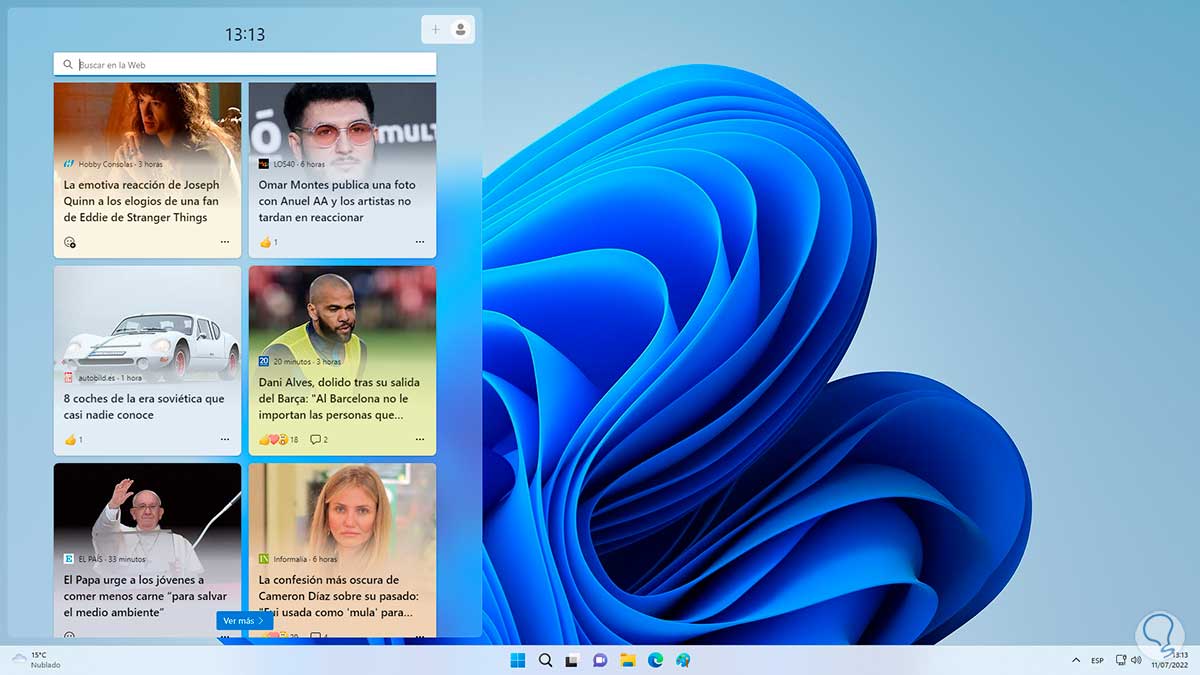Launch the Chat app from the taskbar

click(600, 660)
